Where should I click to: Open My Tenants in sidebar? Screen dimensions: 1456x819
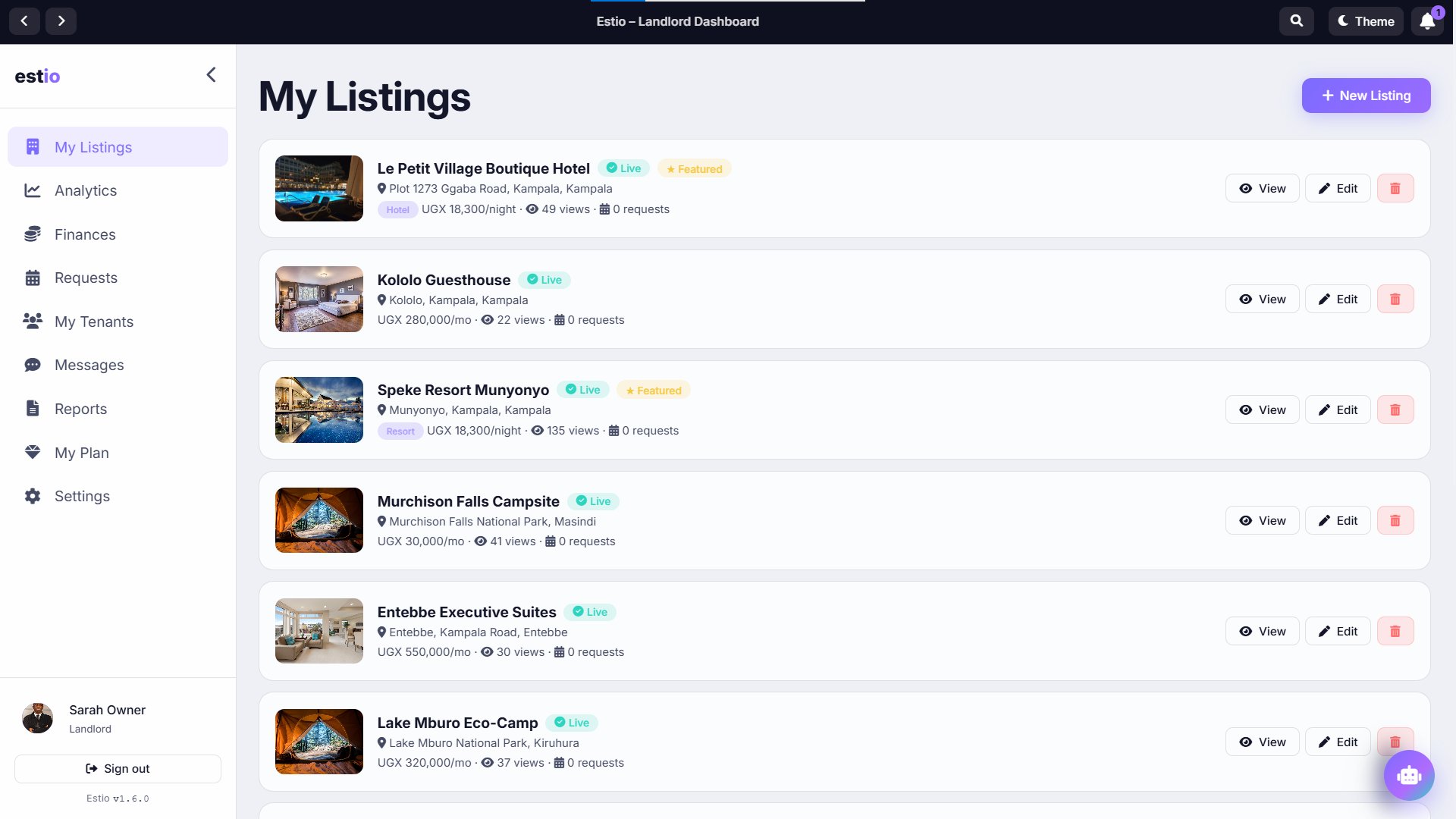(118, 322)
